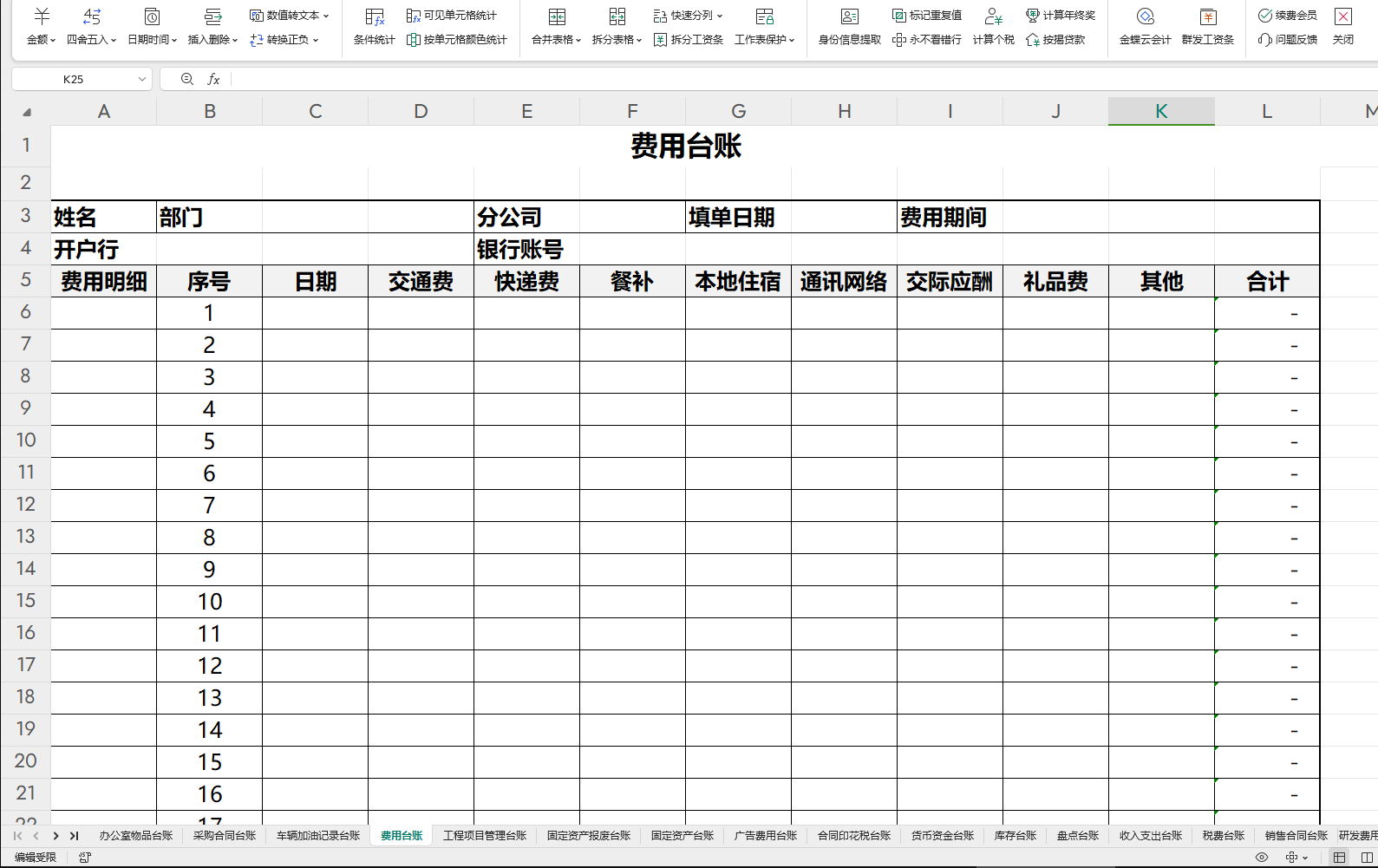
Task: Select row 5 header
Action: pos(26,280)
